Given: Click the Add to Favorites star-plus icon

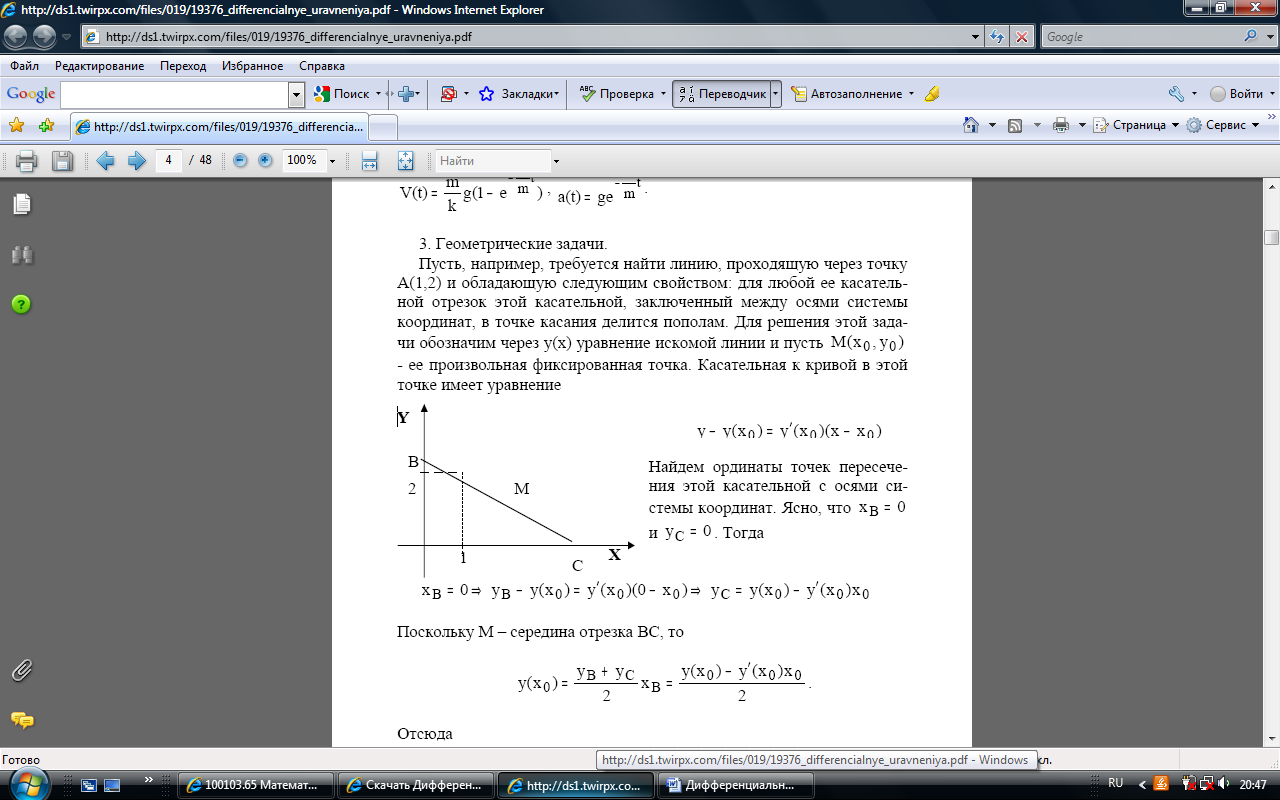Looking at the screenshot, I should point(46,126).
